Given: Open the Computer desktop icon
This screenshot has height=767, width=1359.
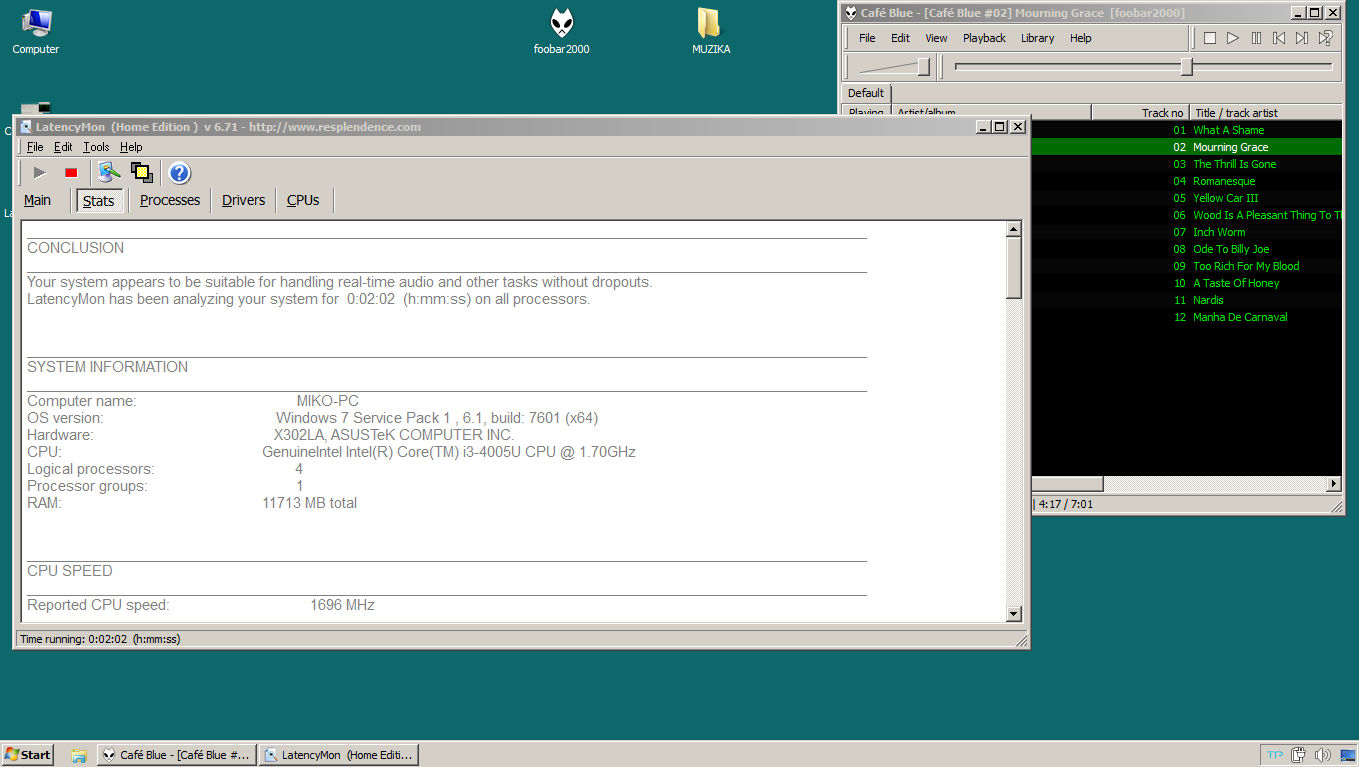Looking at the screenshot, I should (x=36, y=31).
